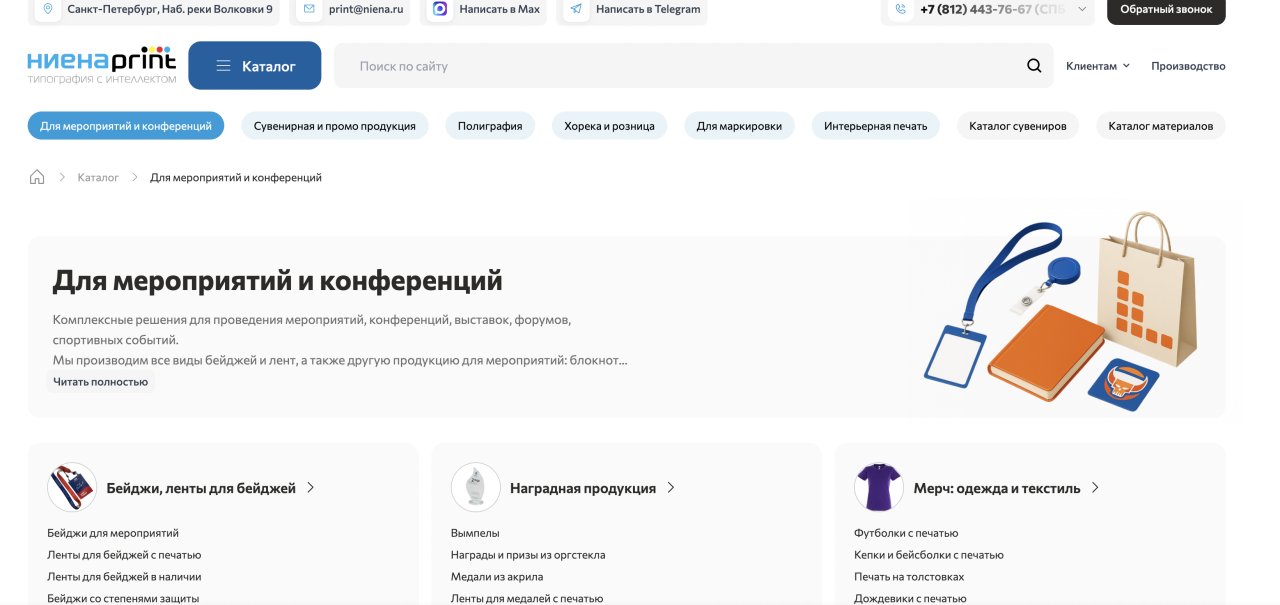Click the search magnifier icon
The width and height of the screenshot is (1280, 605).
pos(1034,66)
